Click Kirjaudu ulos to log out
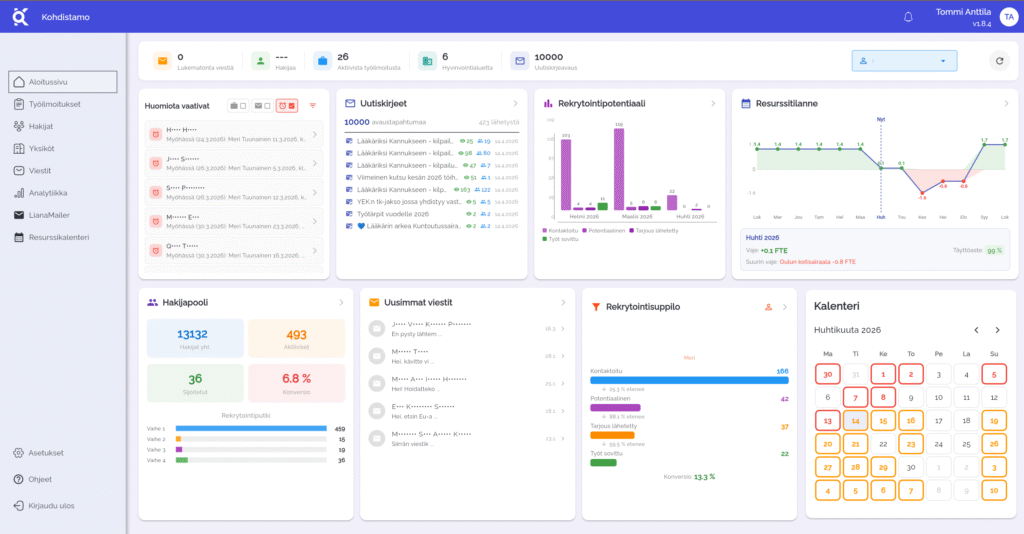This screenshot has height=534, width=1024. click(x=52, y=505)
